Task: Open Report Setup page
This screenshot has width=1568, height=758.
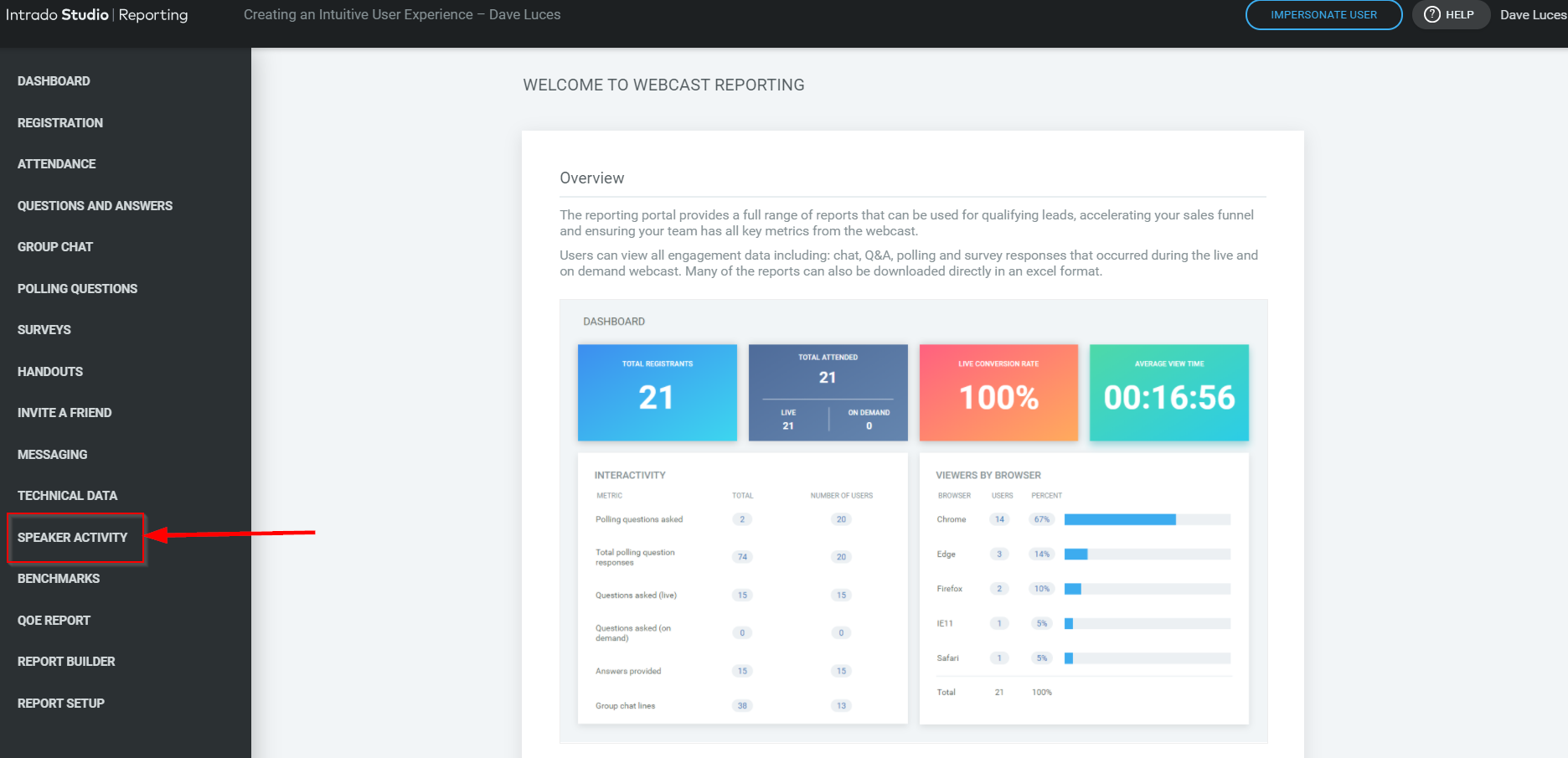Action: tap(61, 704)
